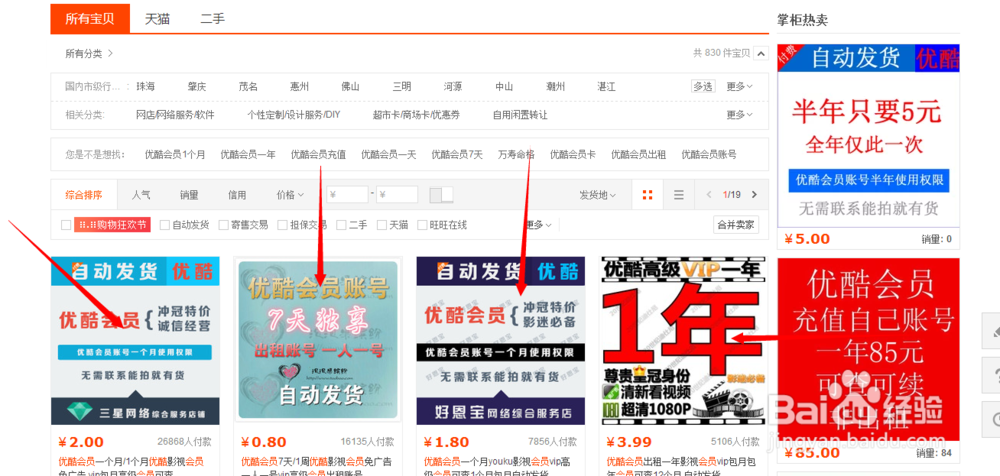The height and width of the screenshot is (476, 1000).
Task: Search suggestion 优酷会员卡
Action: (x=573, y=154)
